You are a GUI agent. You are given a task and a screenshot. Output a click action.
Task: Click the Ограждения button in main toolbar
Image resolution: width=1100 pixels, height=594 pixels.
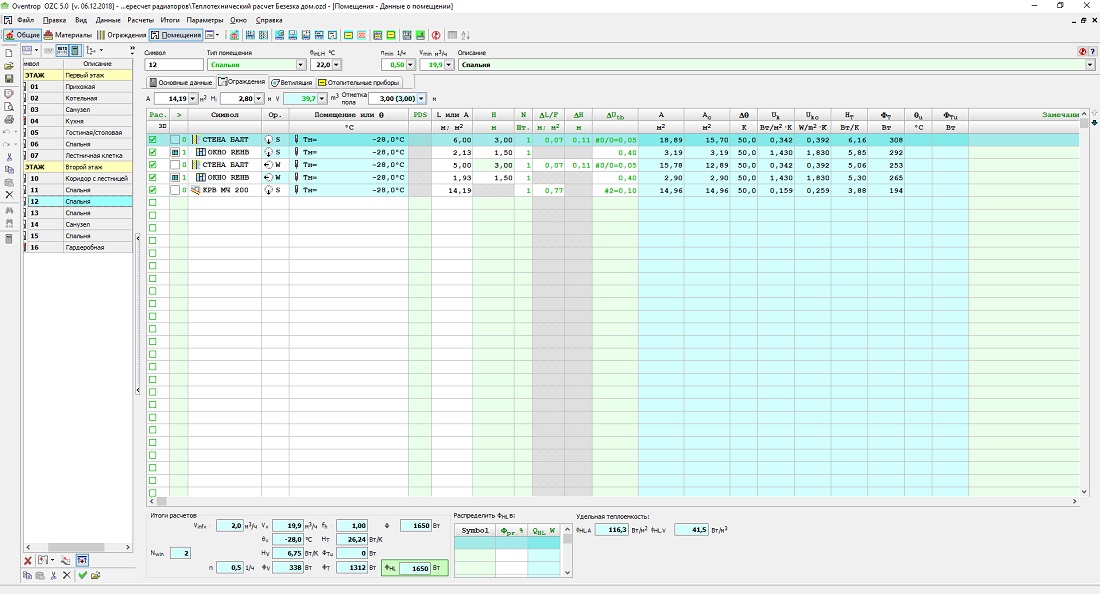[122, 35]
